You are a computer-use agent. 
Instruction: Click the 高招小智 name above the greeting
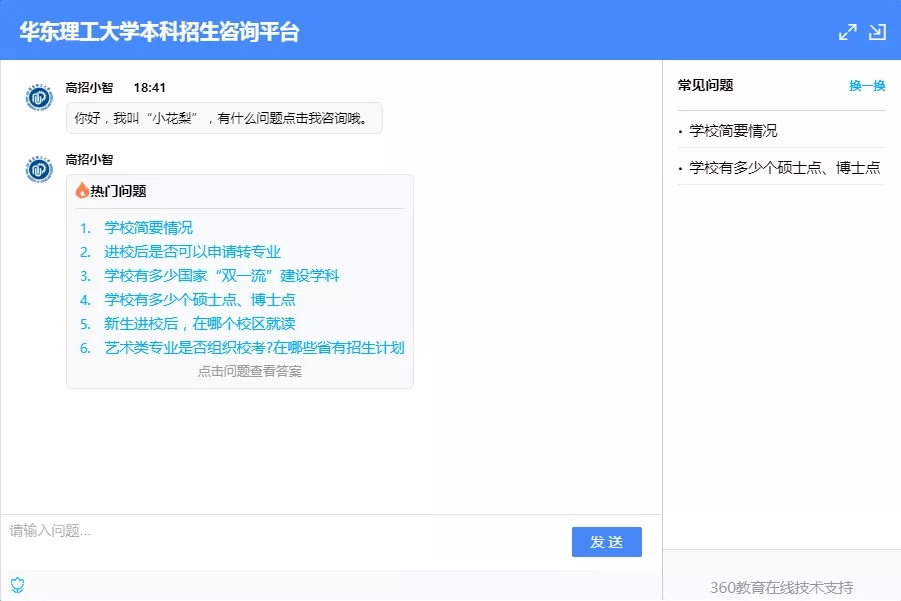click(x=89, y=88)
